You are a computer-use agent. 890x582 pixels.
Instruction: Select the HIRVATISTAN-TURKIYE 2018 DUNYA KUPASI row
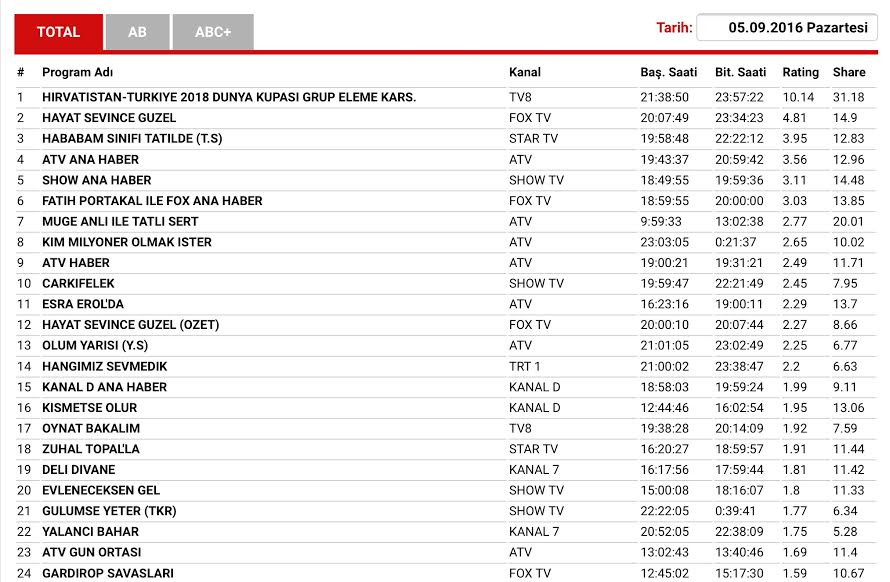click(228, 97)
